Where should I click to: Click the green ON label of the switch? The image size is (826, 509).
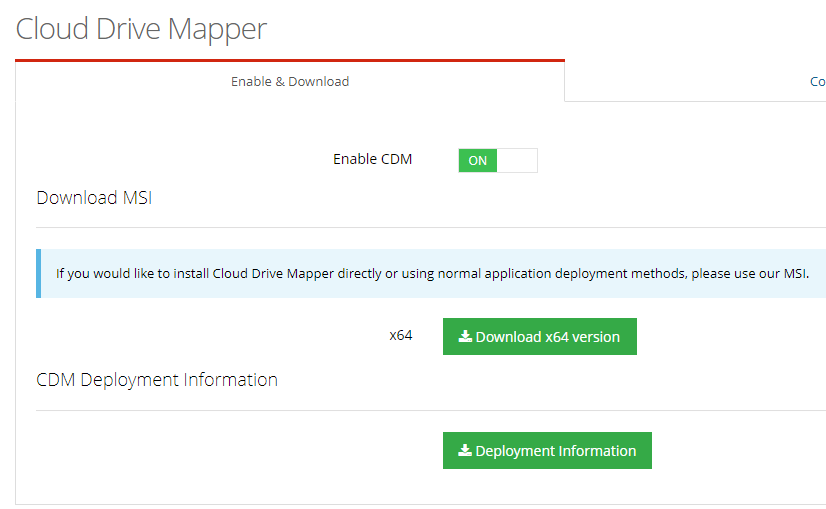[478, 160]
